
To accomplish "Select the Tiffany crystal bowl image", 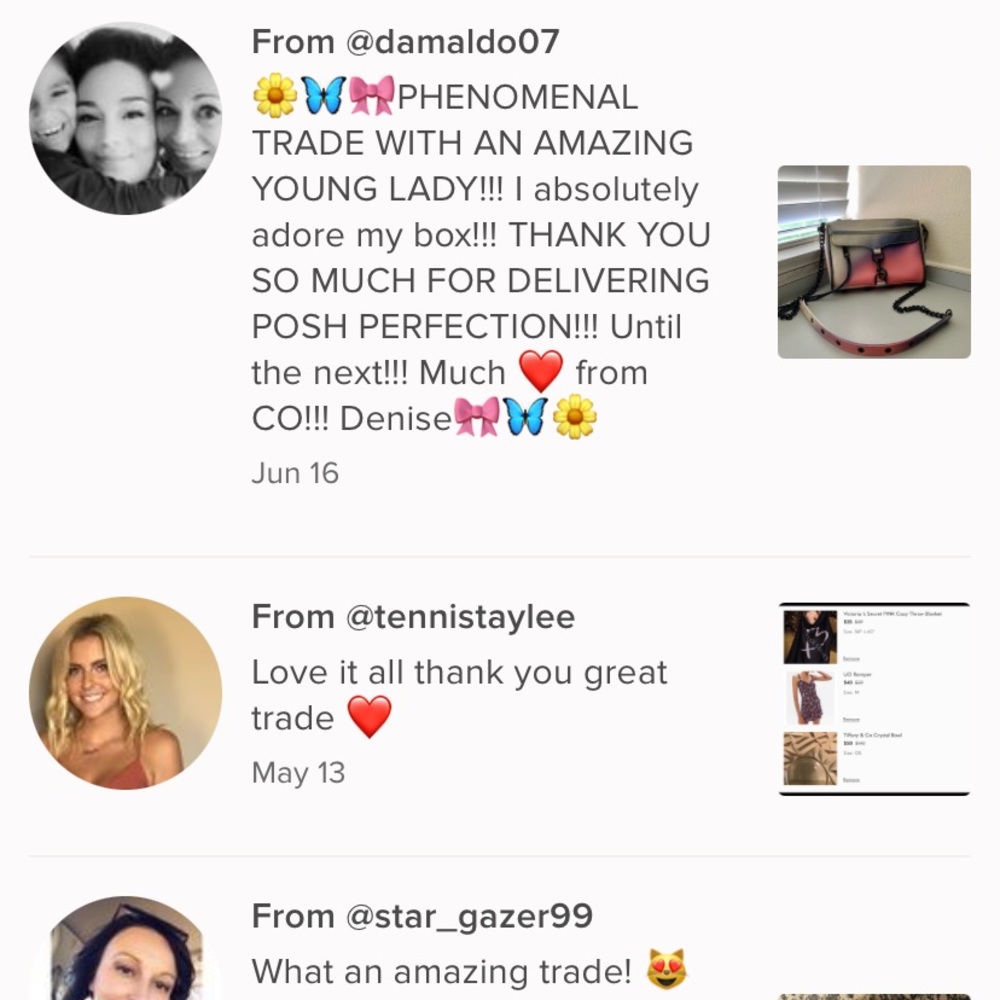I will [x=810, y=759].
